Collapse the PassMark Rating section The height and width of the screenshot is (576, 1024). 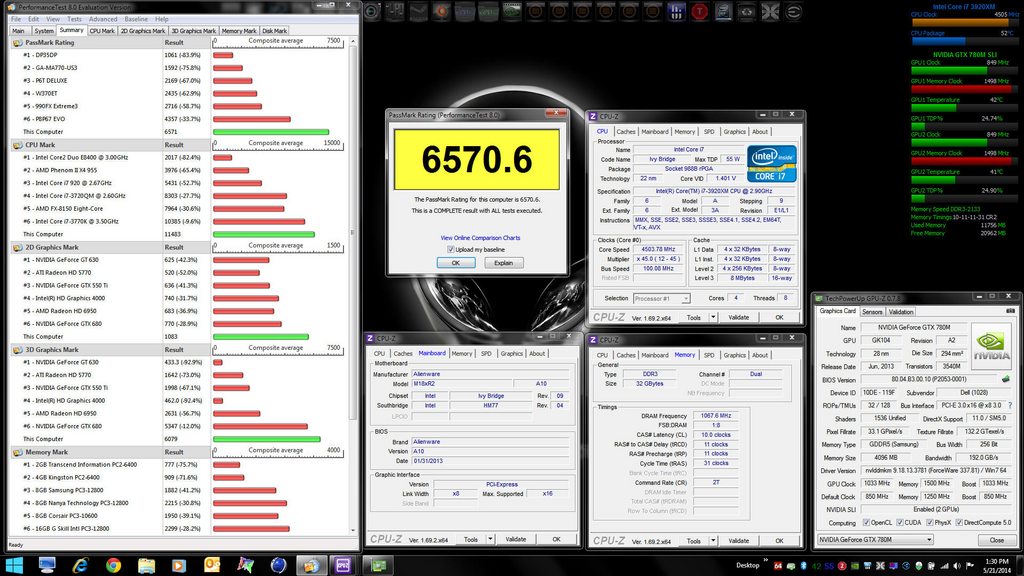coord(17,43)
